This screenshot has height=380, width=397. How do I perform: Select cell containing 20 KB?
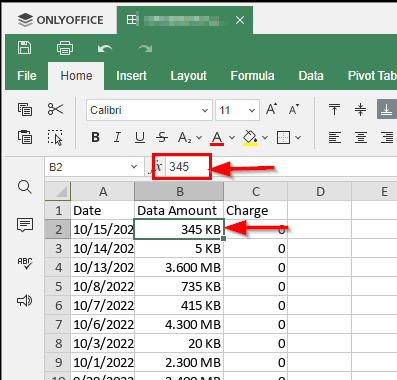(179, 343)
